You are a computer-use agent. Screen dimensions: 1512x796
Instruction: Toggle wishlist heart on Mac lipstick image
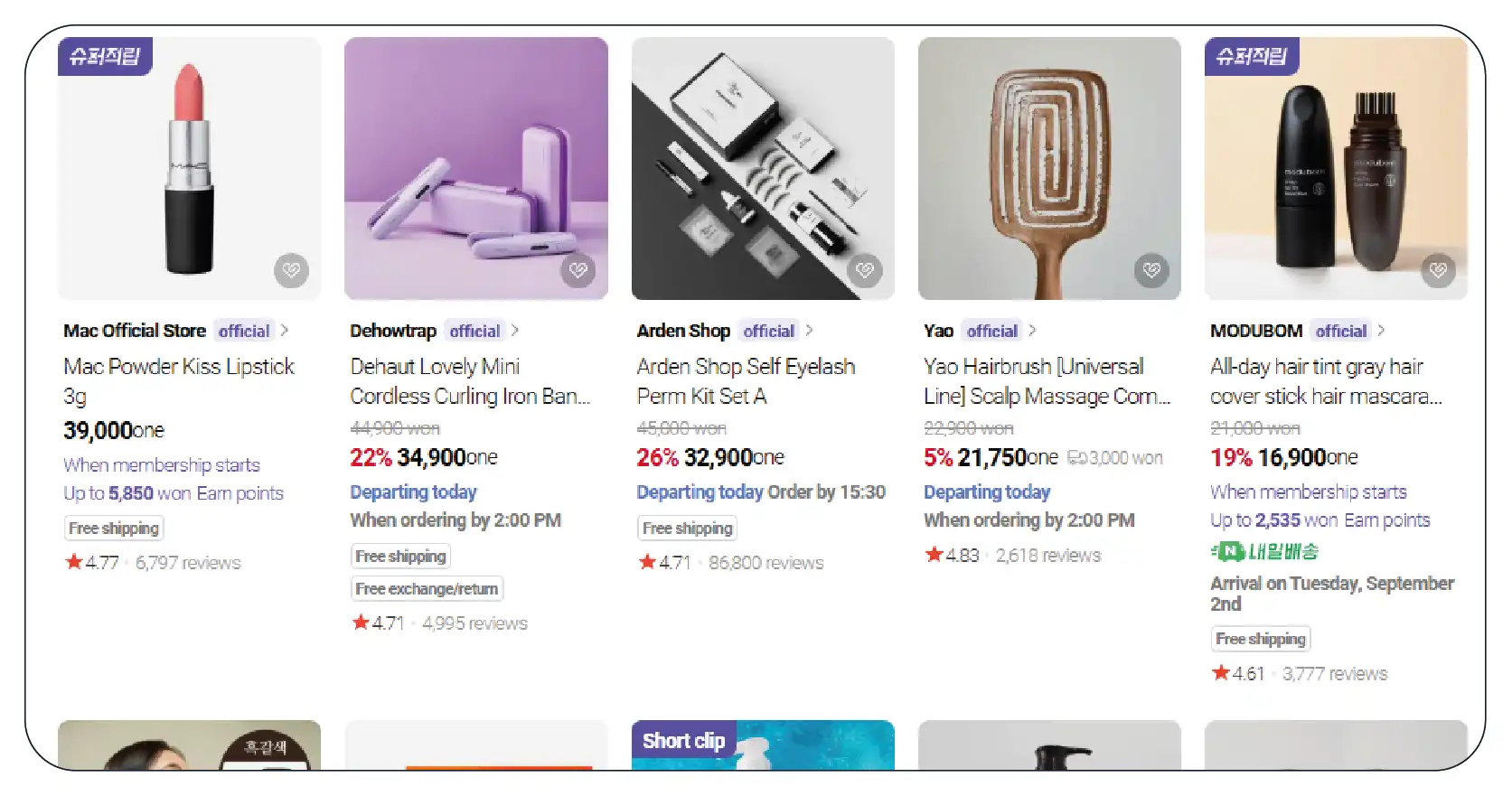(x=291, y=270)
